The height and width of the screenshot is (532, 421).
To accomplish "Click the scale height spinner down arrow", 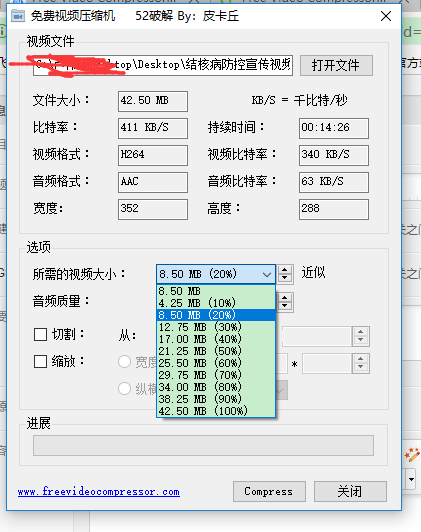I will pos(361,367).
